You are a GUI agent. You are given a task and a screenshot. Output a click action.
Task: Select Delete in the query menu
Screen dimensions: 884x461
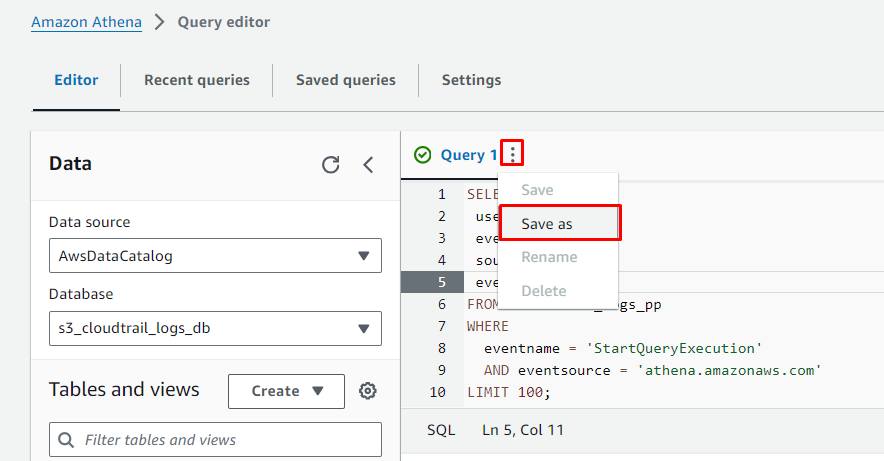click(x=544, y=291)
